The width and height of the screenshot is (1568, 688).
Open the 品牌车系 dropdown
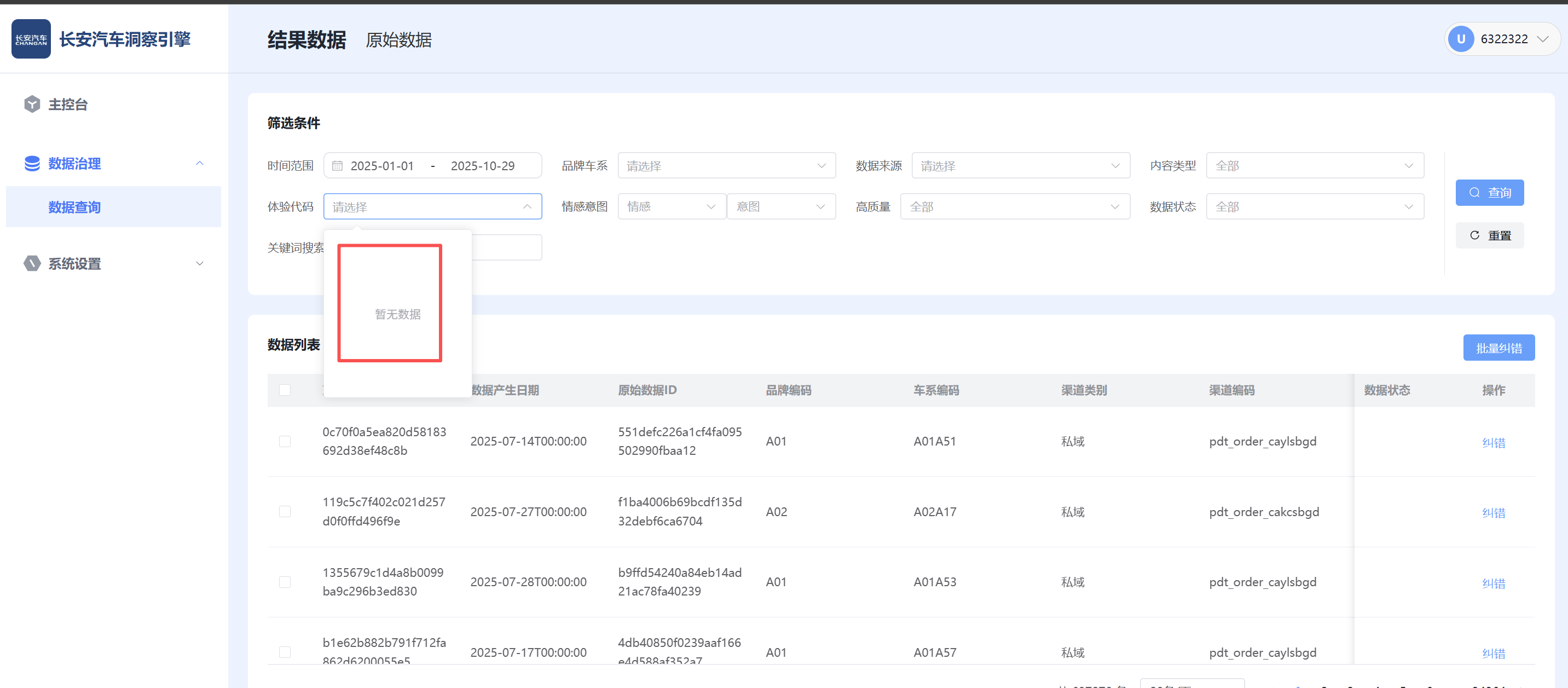pos(726,166)
